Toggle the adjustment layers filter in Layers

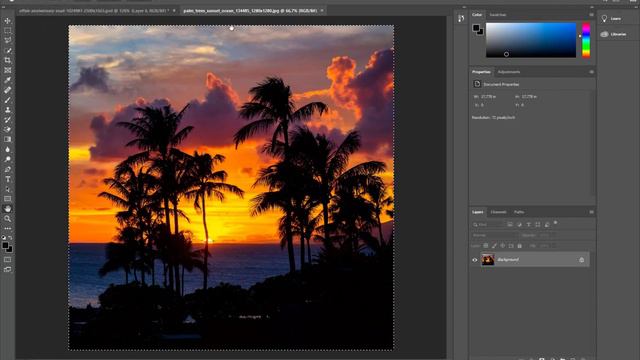click(519, 224)
